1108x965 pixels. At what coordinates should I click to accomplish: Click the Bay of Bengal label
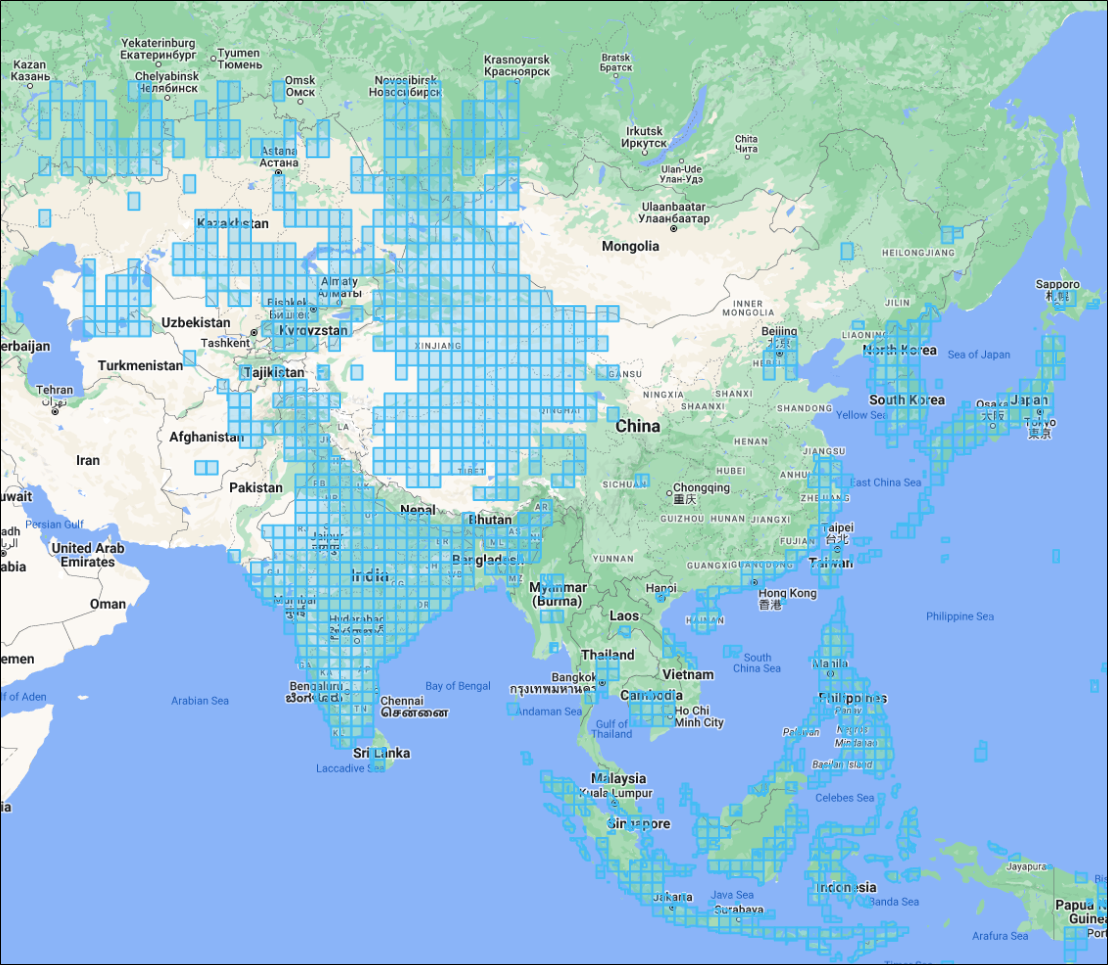click(458, 686)
